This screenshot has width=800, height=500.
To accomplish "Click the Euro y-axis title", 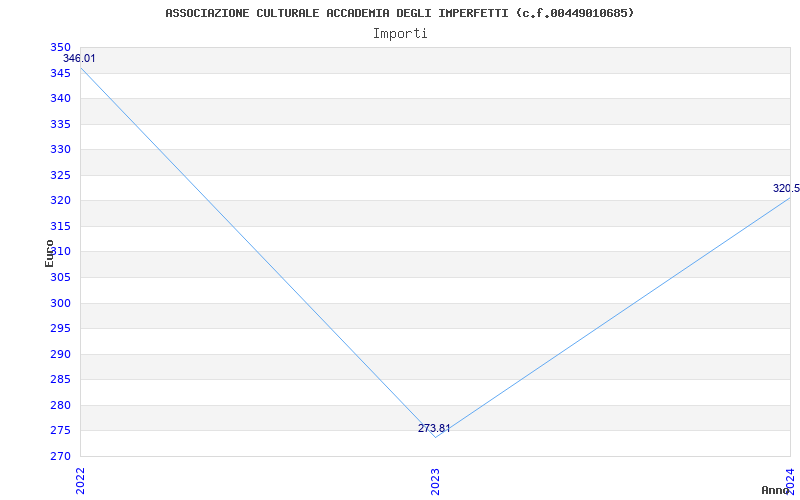I will click(x=49, y=254).
